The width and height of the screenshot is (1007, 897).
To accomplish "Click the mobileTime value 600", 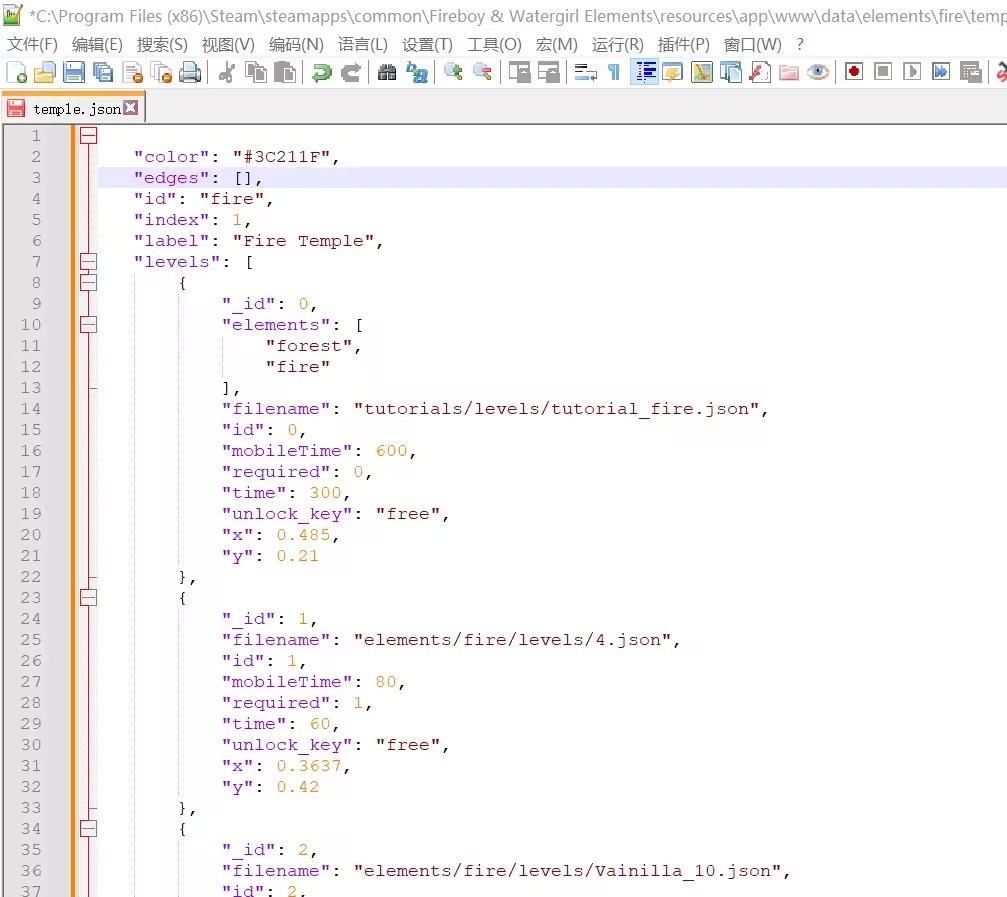I will click(x=391, y=451).
